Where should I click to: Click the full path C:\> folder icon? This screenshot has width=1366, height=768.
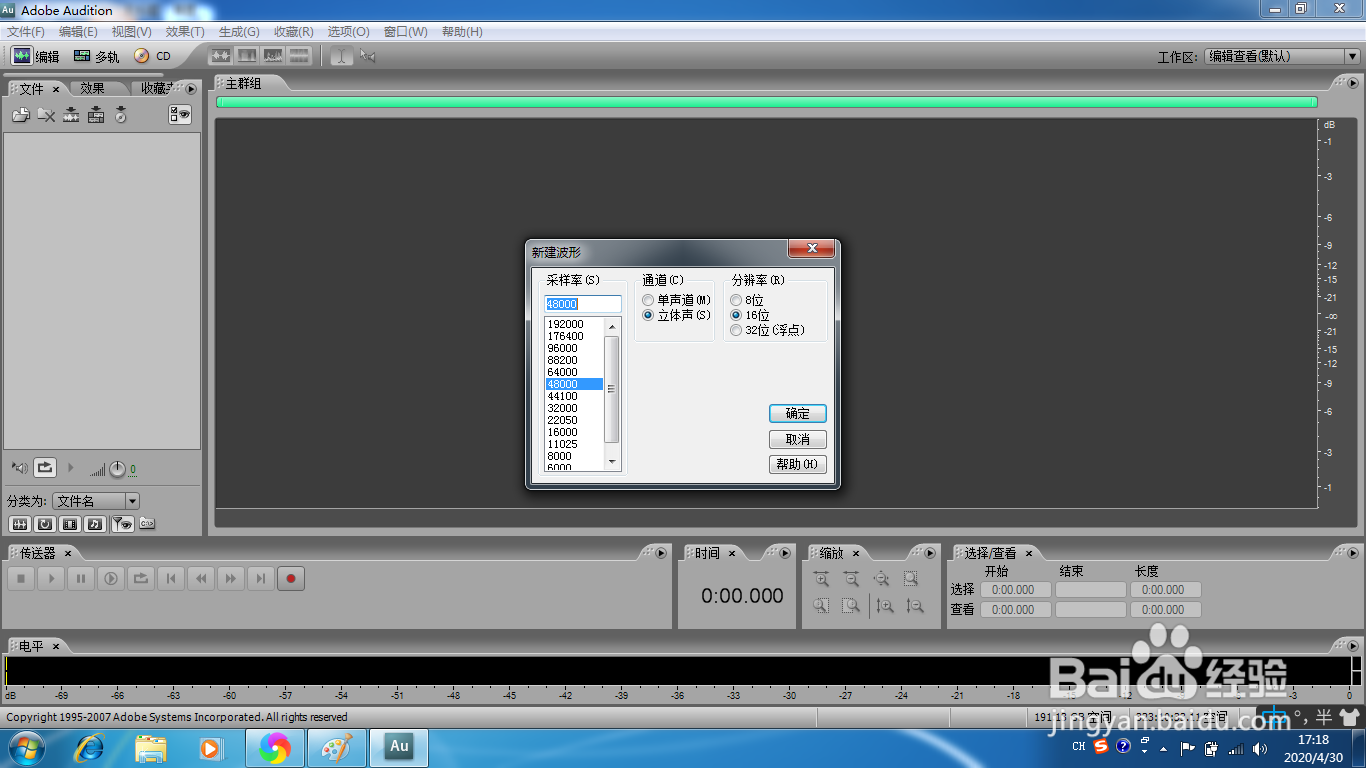[x=147, y=523]
